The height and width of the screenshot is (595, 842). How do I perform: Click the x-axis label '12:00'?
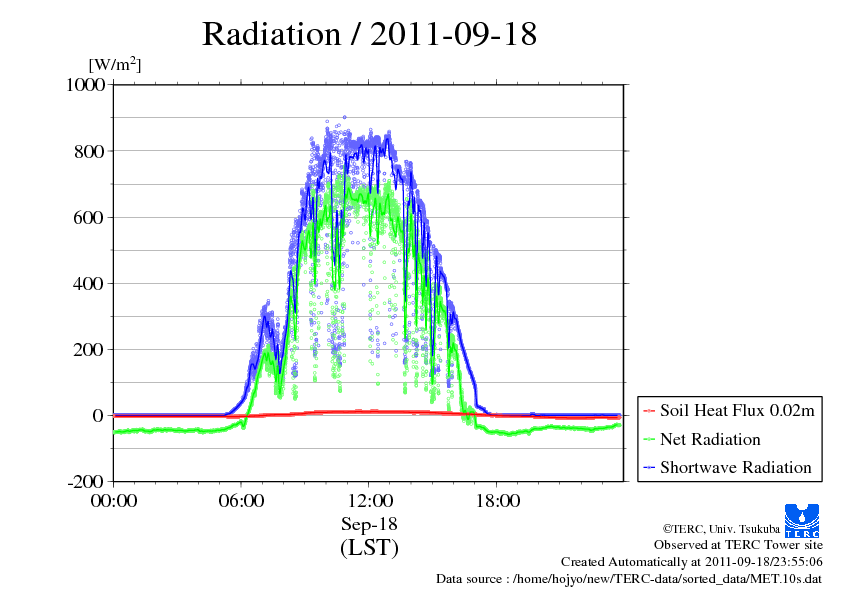coord(370,500)
